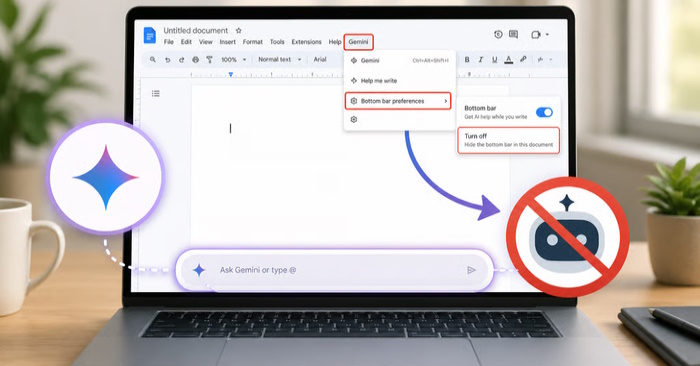The height and width of the screenshot is (366, 700).
Task: Click the gear item below Bottom bar preferences
Action: coord(354,120)
